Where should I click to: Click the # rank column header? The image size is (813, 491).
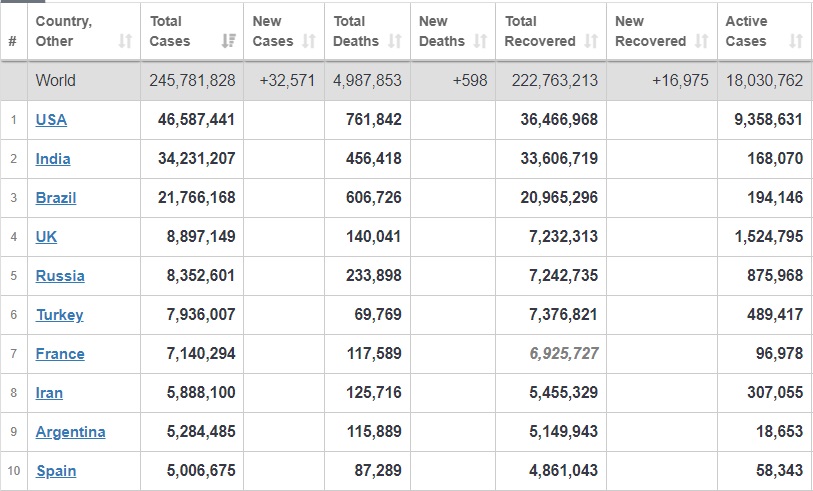click(x=12, y=41)
